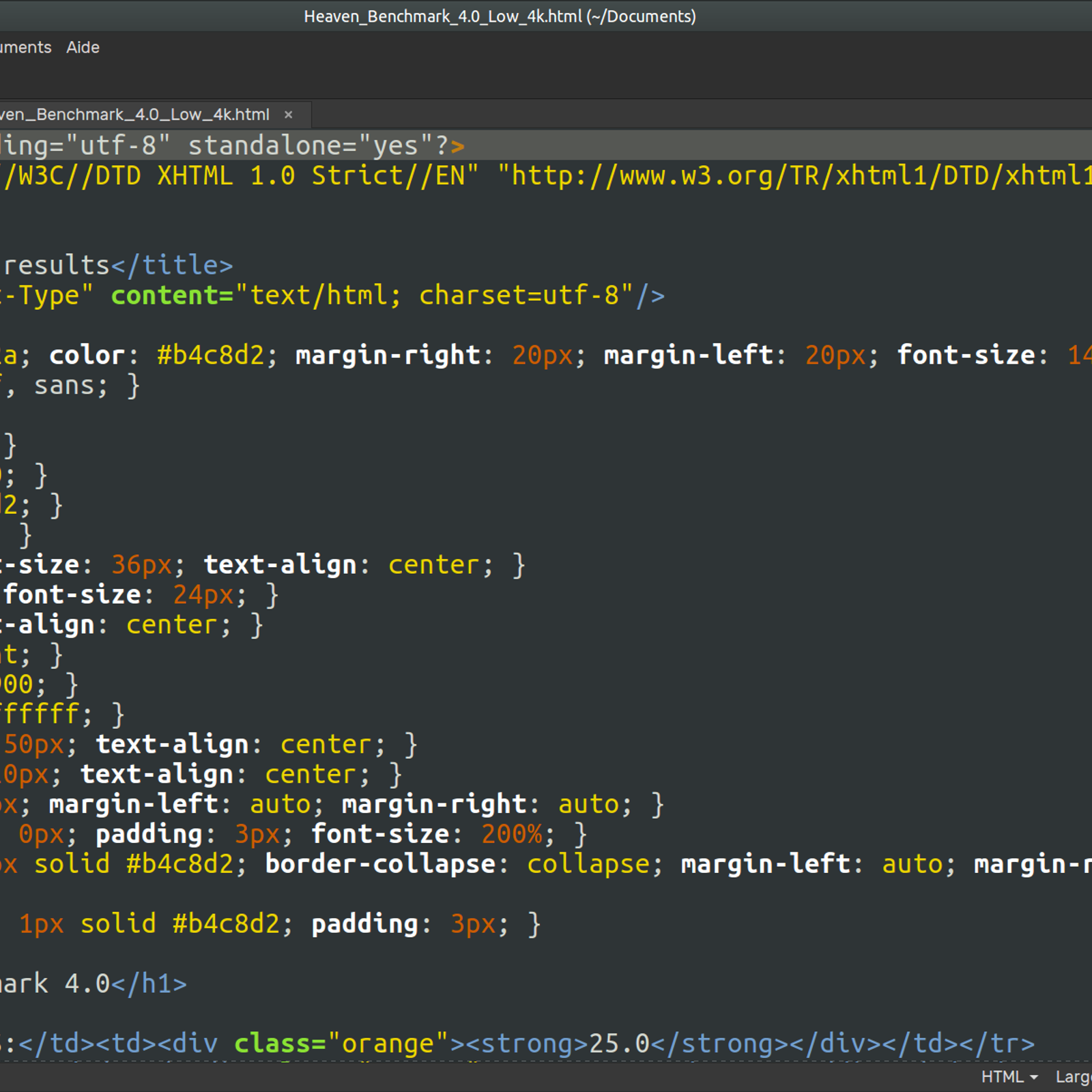Image resolution: width=1092 pixels, height=1092 pixels.
Task: Open the HTML language dropdown in status bar
Action: (1009, 1077)
